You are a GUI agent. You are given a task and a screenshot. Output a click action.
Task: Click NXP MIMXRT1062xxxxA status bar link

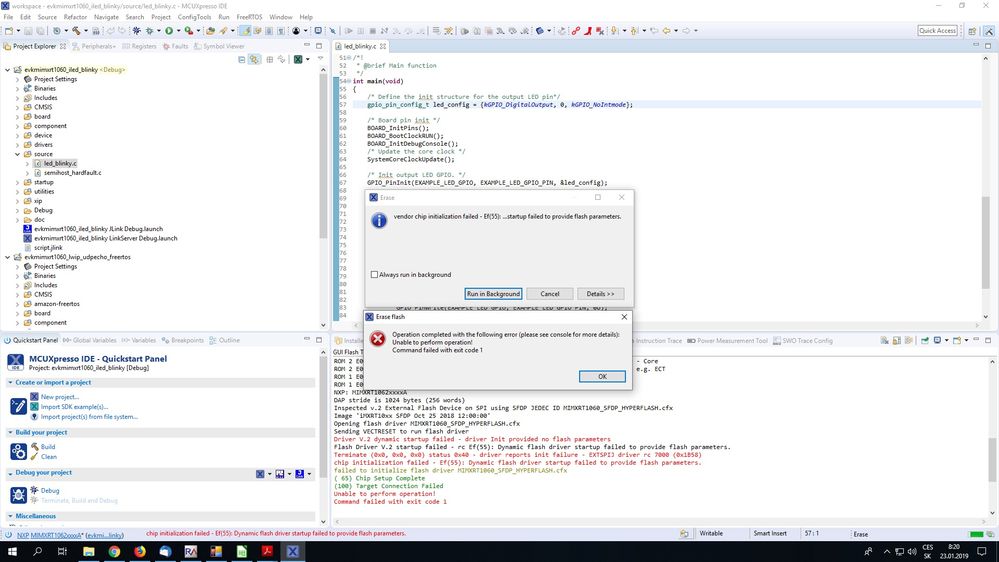tap(50, 535)
